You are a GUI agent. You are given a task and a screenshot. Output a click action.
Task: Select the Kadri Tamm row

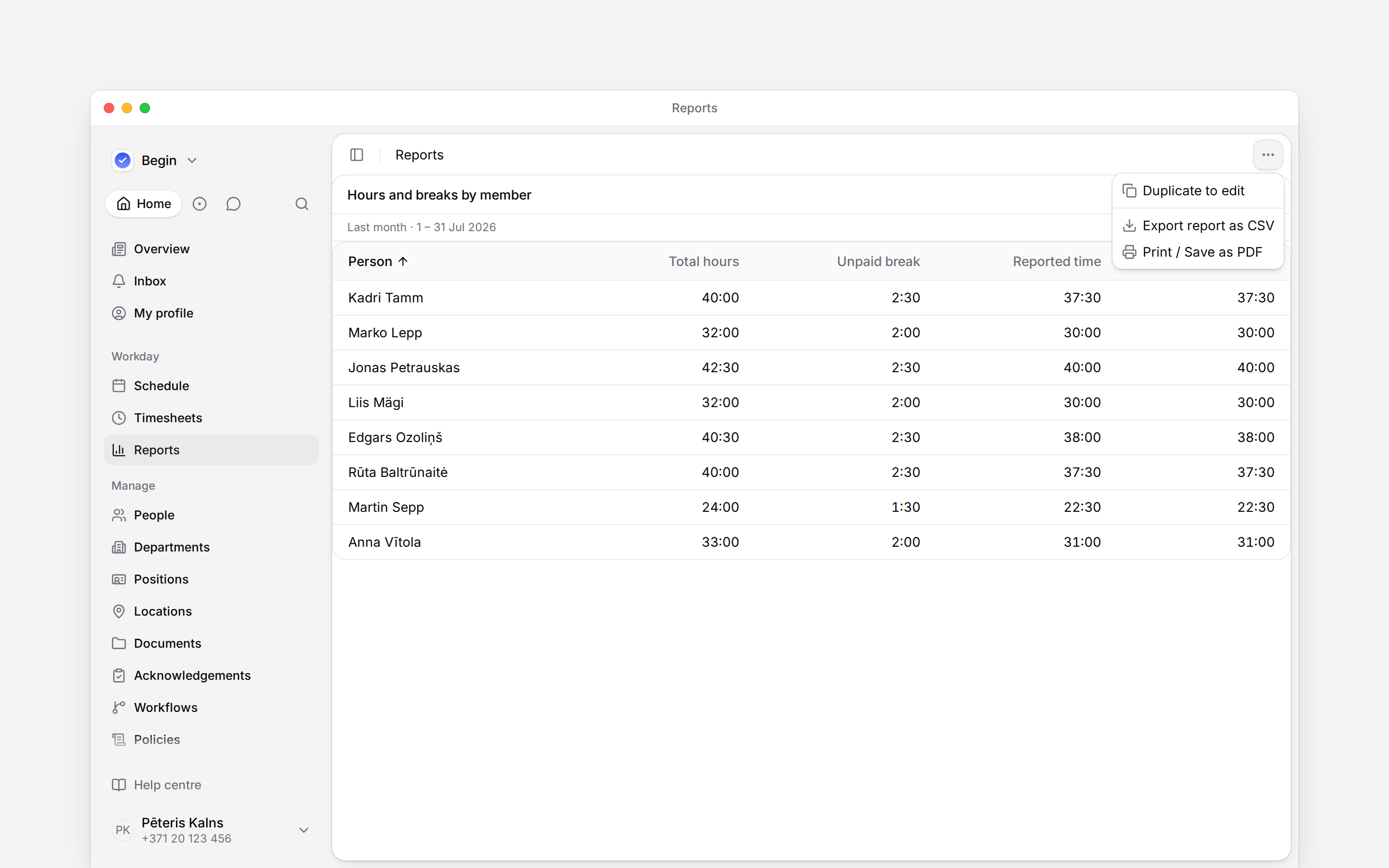click(811, 298)
